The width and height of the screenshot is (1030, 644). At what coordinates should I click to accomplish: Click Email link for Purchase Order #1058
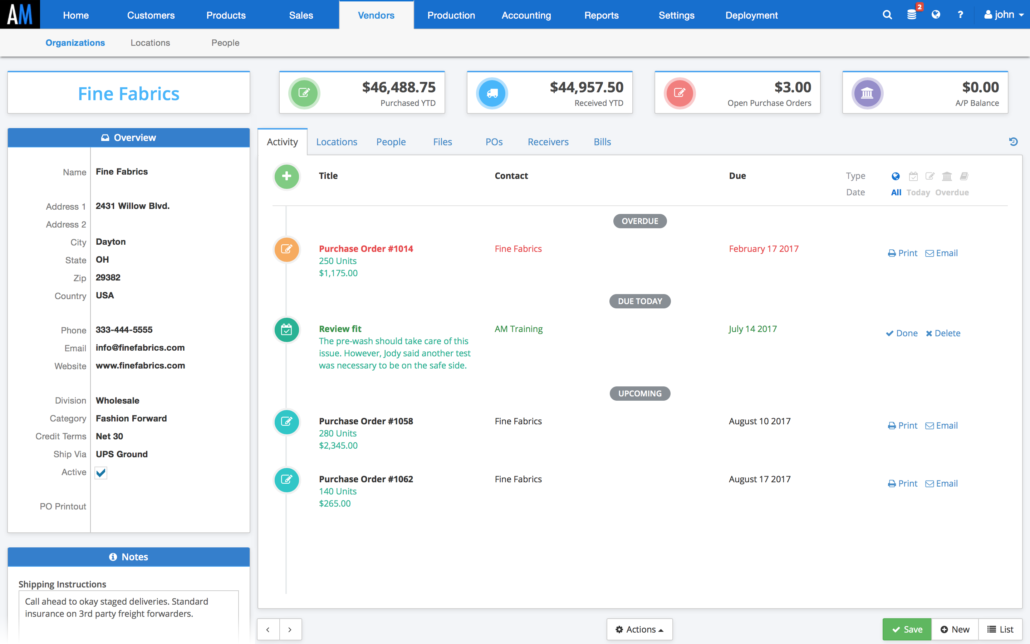[941, 426]
